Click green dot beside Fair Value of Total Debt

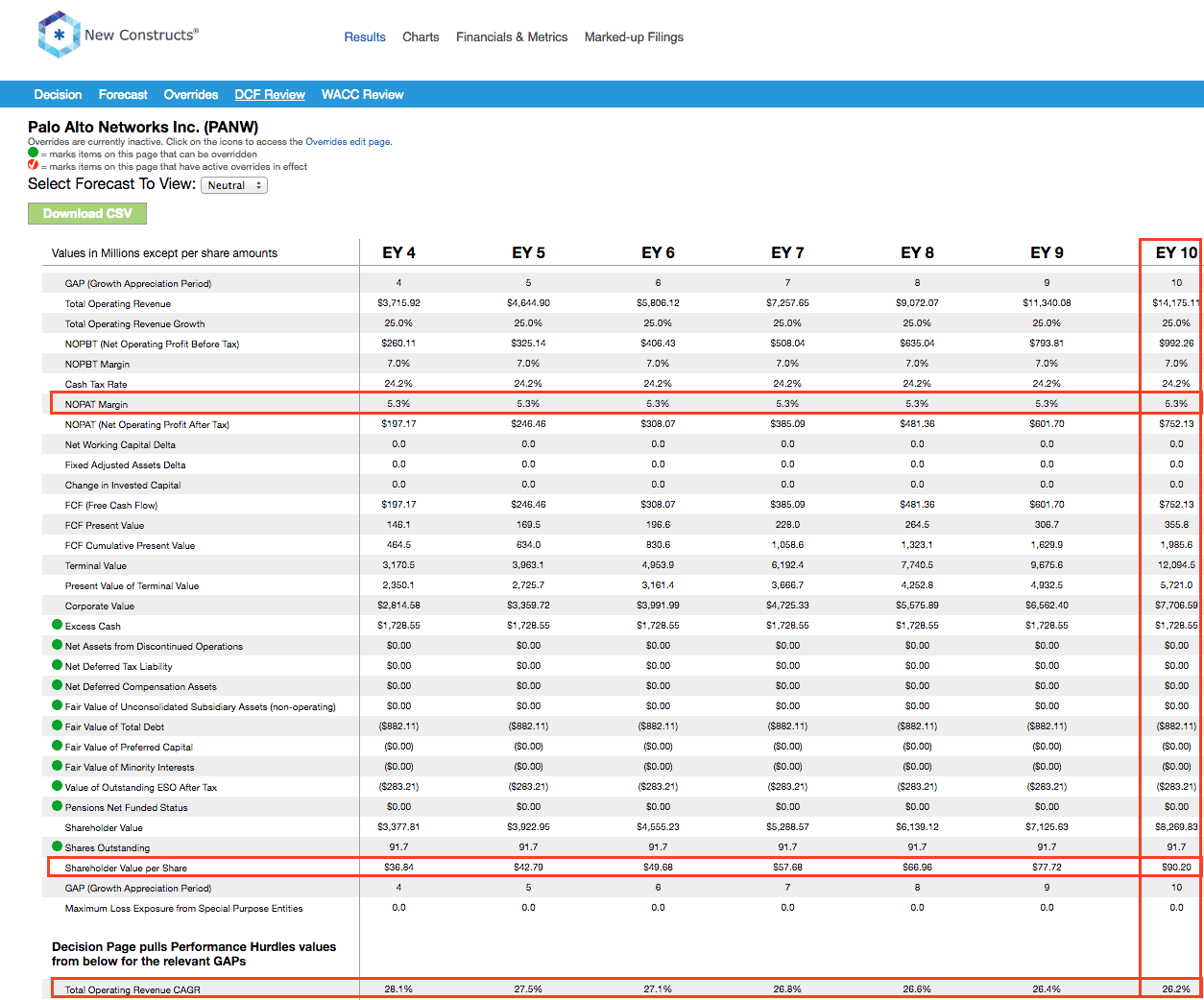click(58, 726)
